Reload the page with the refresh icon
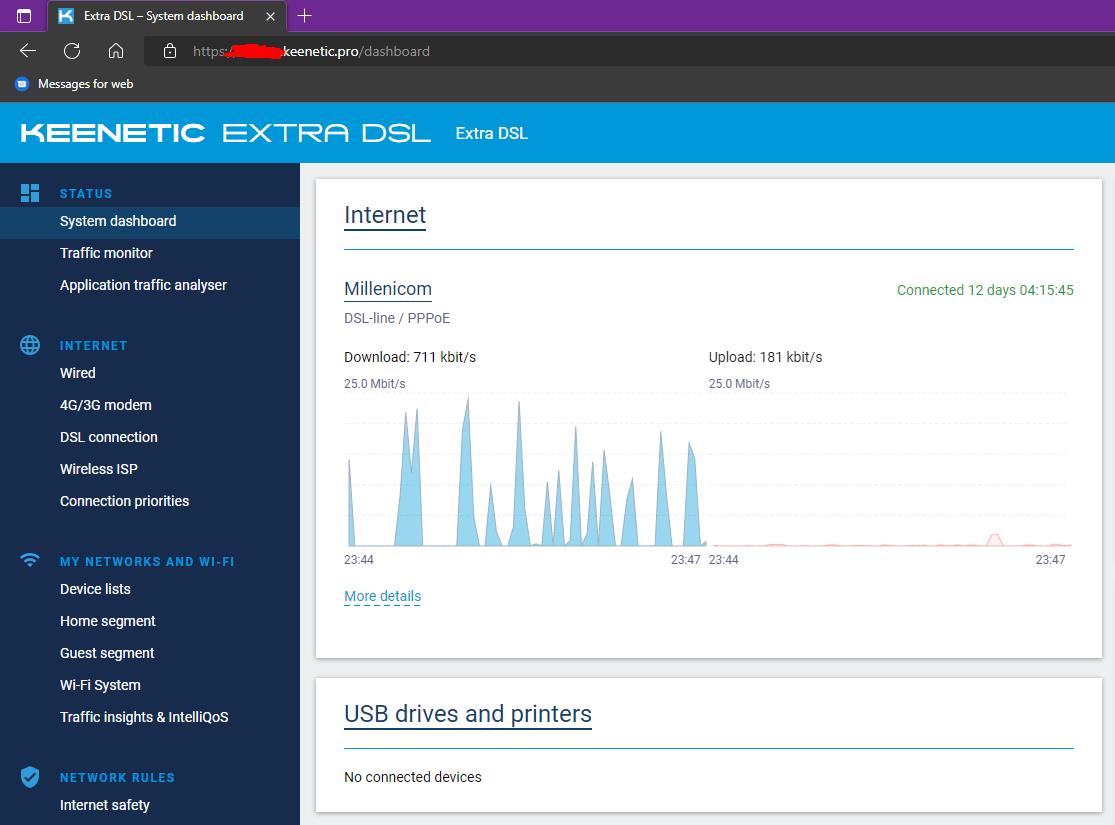Image resolution: width=1115 pixels, height=825 pixels. pyautogui.click(x=72, y=51)
